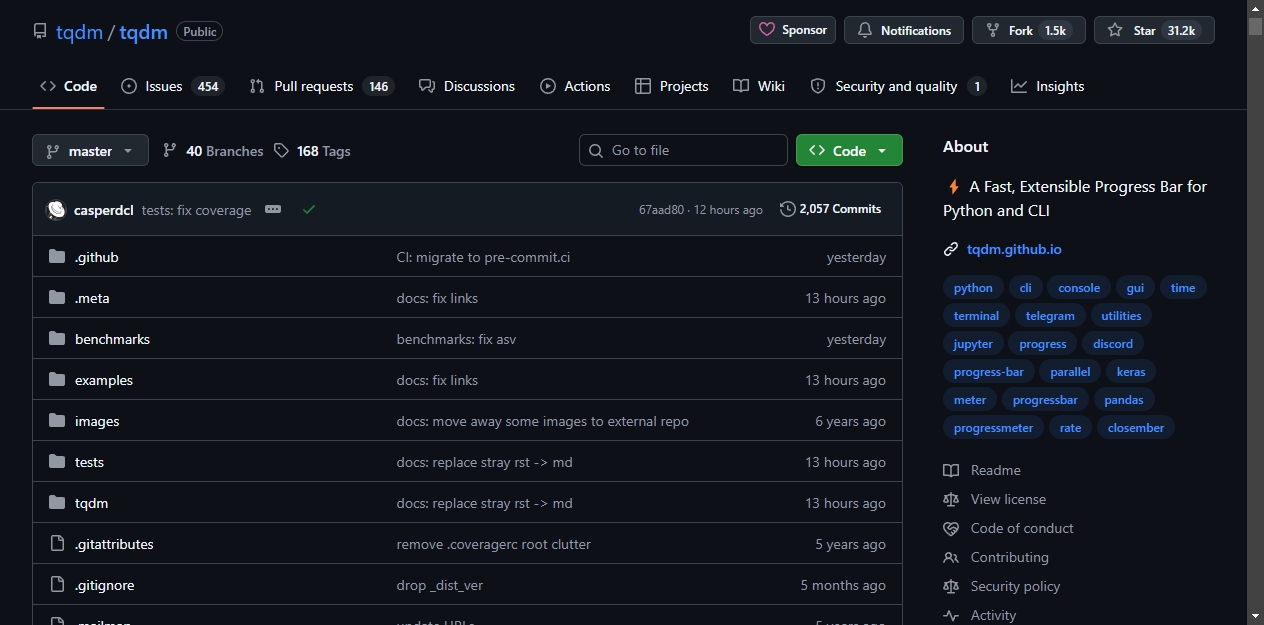1264x625 pixels.
Task: Click the bell icon in Notifications button
Action: pyautogui.click(x=865, y=31)
